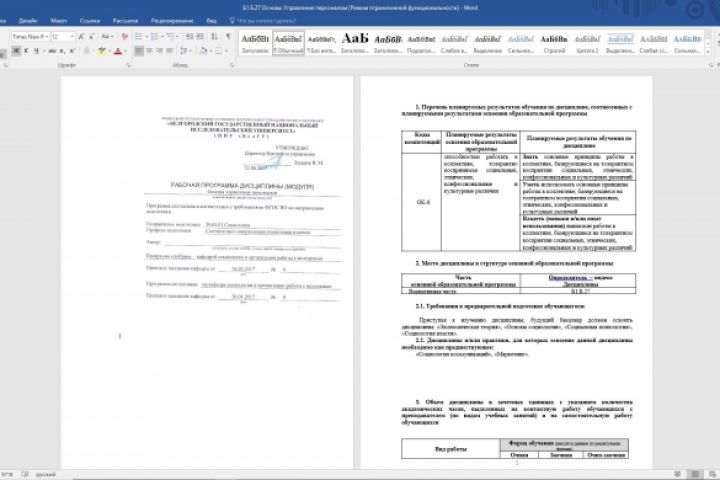Open the change case dropdown
This screenshot has height=480, width=720.
pos(107,36)
